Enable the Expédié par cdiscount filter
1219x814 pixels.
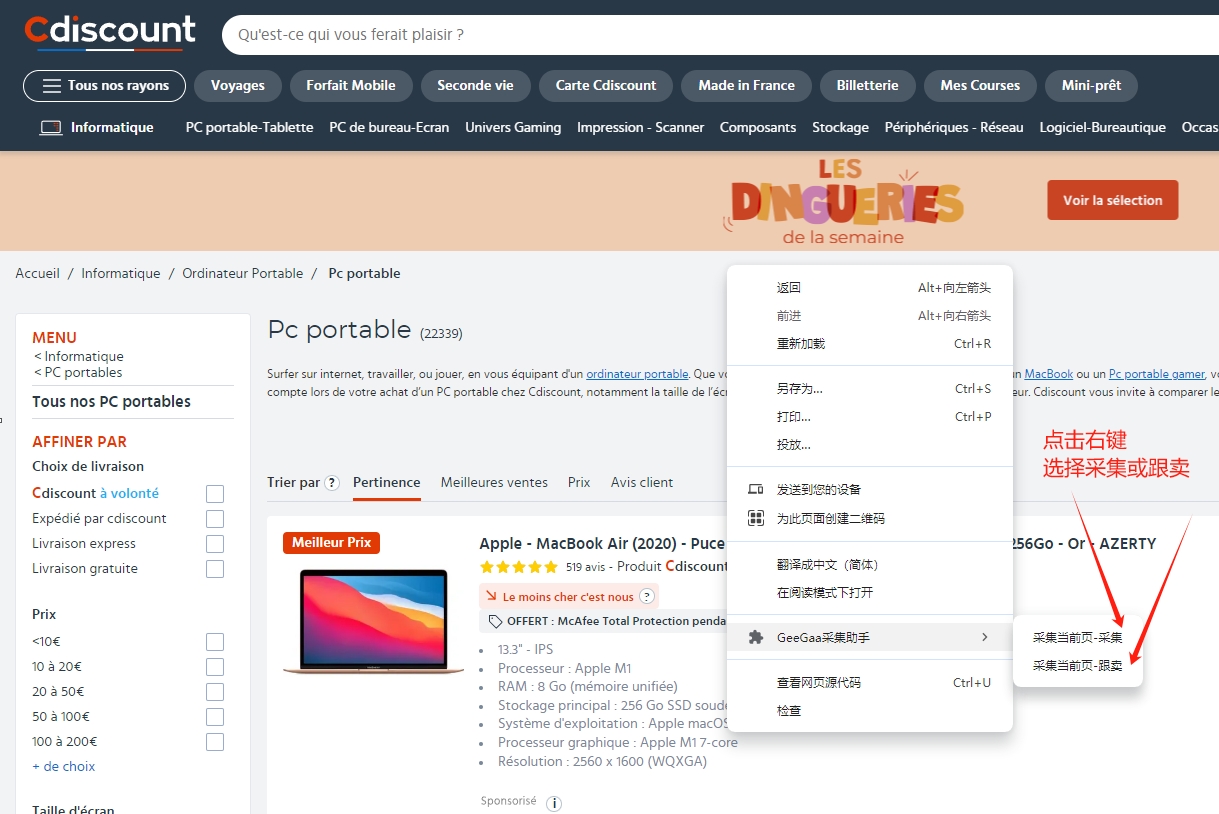coord(215,519)
